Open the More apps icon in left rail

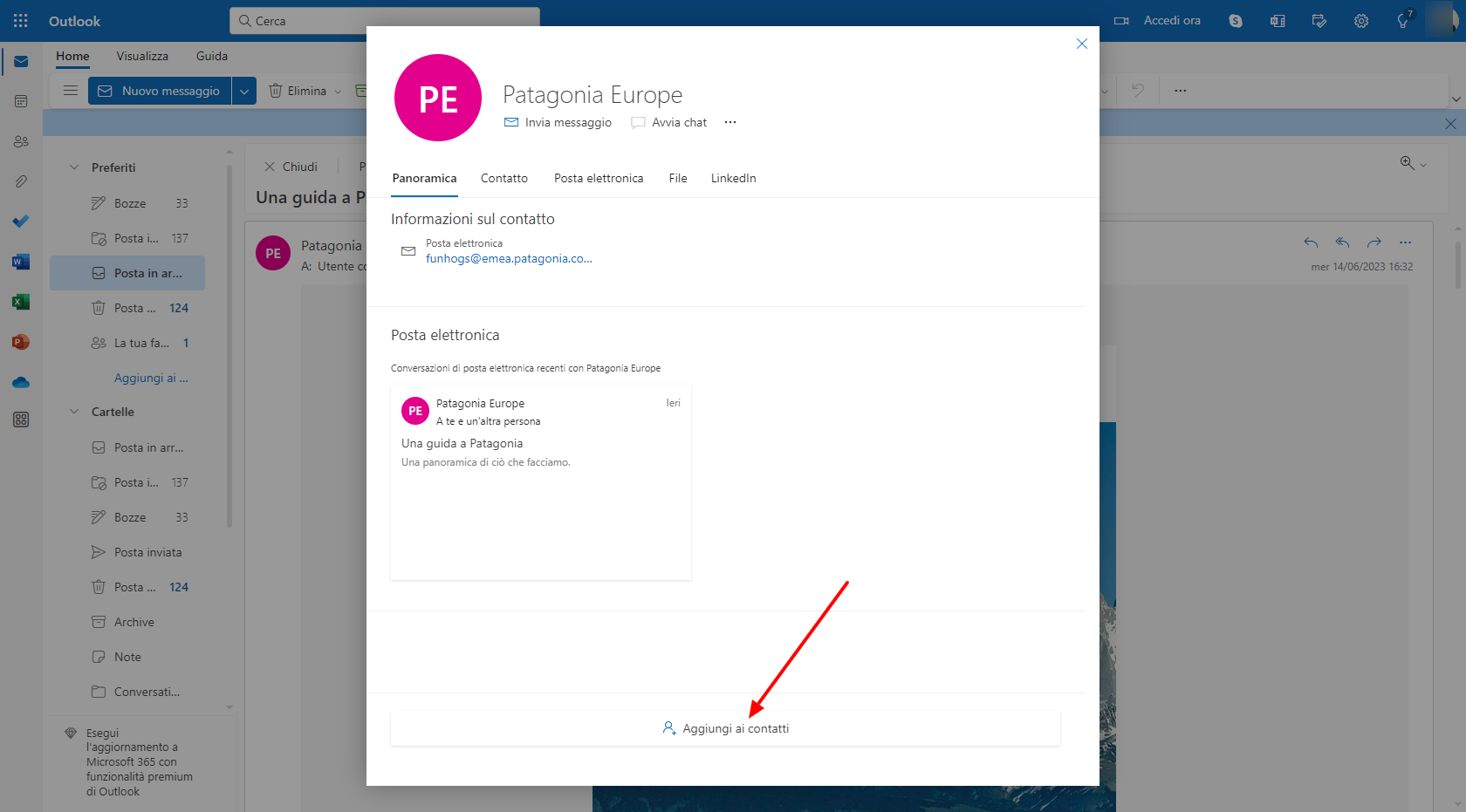click(21, 420)
